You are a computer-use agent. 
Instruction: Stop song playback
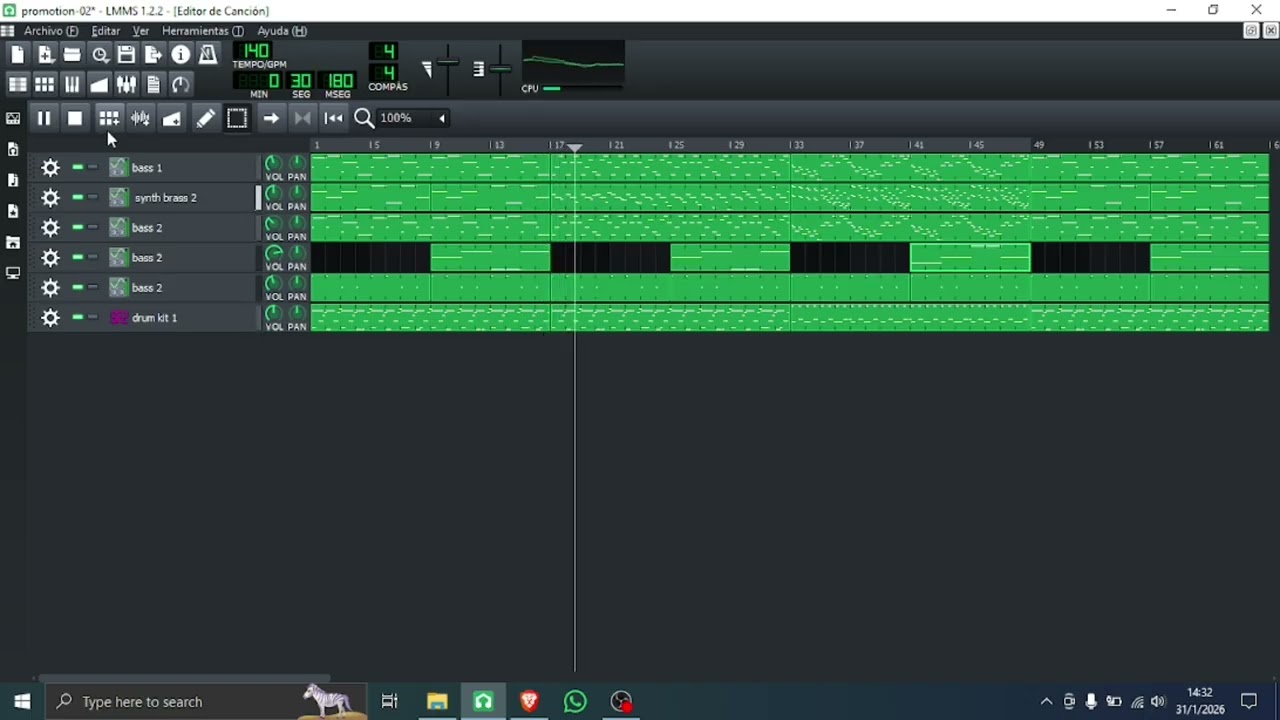tap(75, 118)
